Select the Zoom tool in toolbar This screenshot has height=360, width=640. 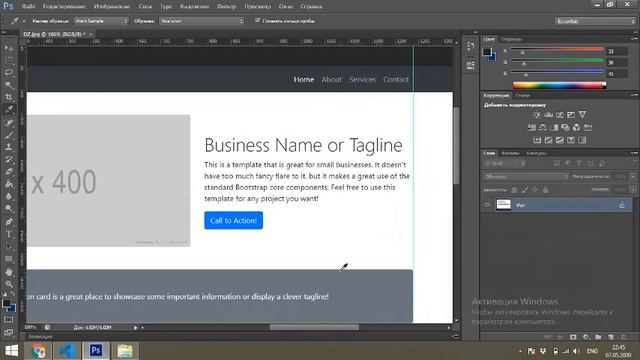9,284
